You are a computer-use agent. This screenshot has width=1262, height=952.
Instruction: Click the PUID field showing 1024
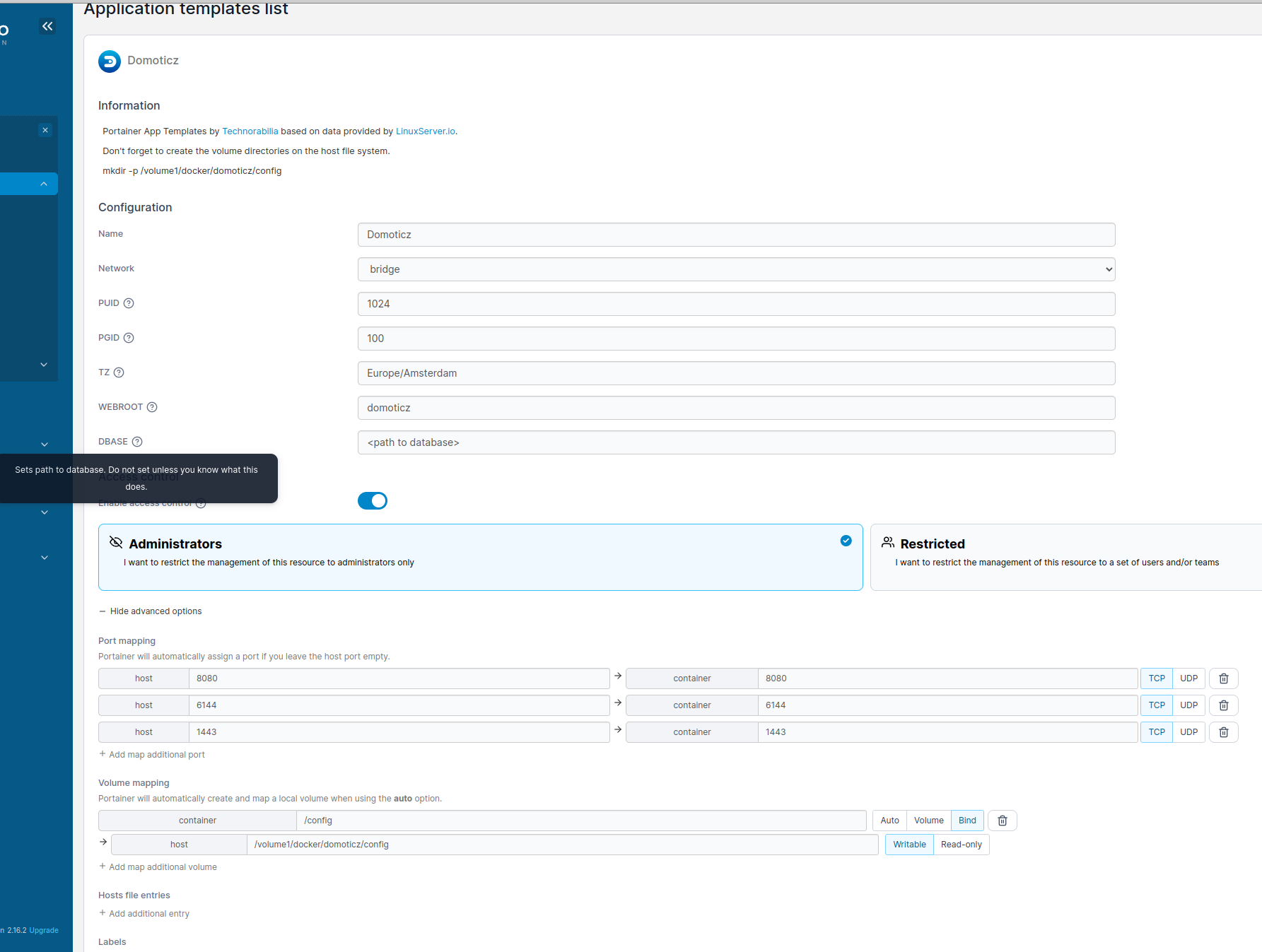coord(737,304)
